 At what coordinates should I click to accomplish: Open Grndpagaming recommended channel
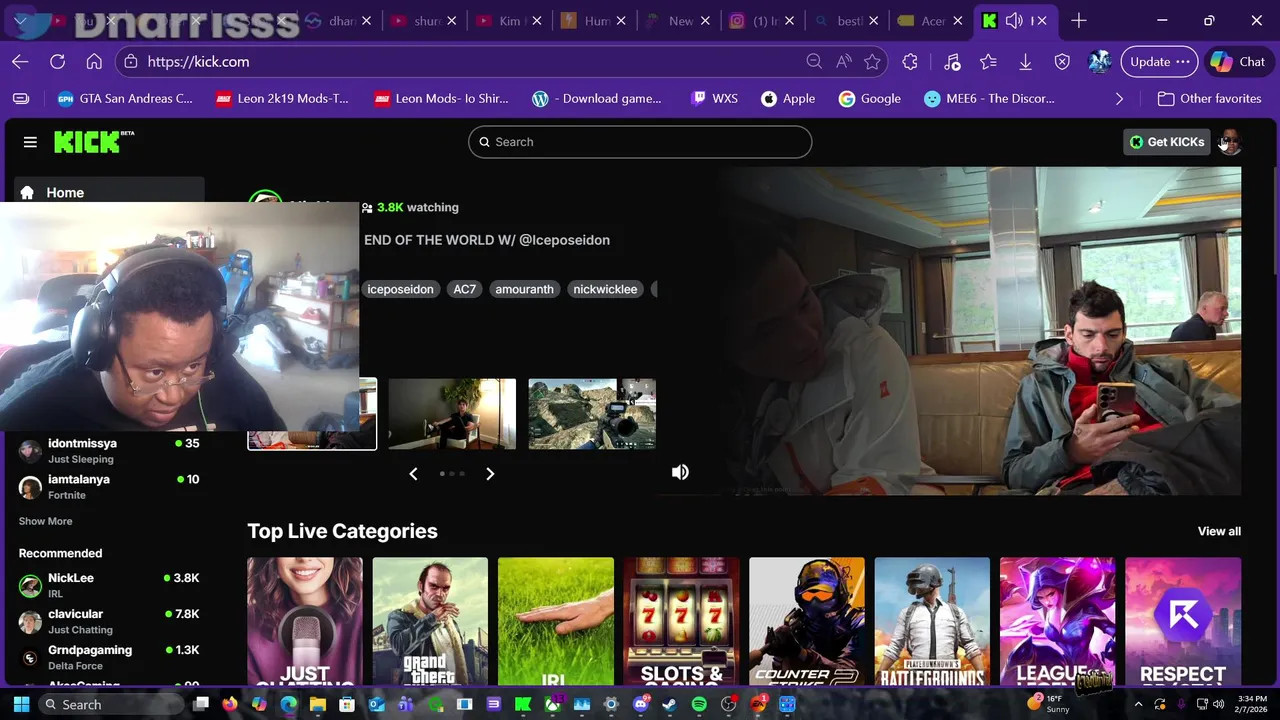[110, 657]
